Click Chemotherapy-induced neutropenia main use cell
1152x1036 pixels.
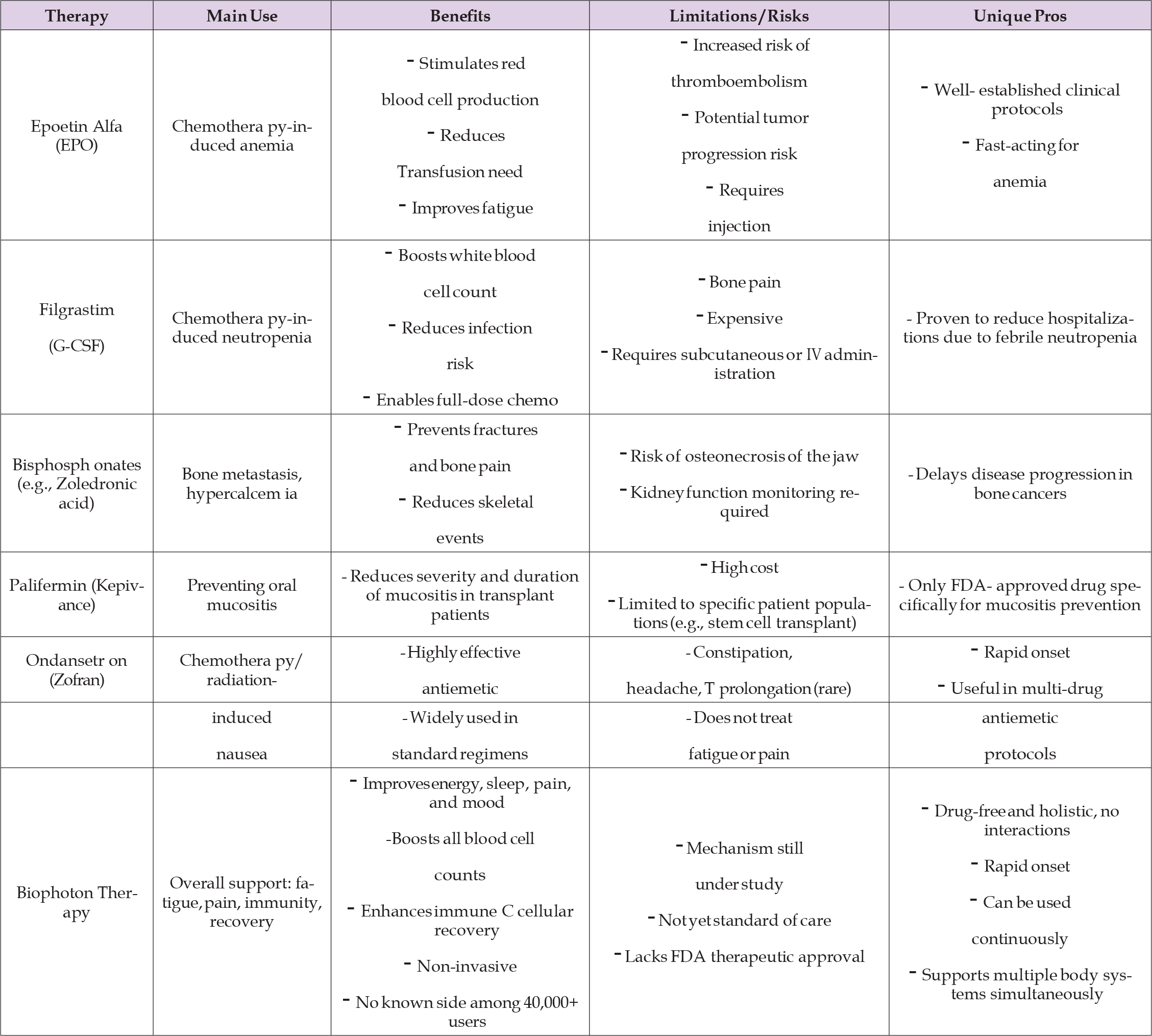(x=241, y=327)
